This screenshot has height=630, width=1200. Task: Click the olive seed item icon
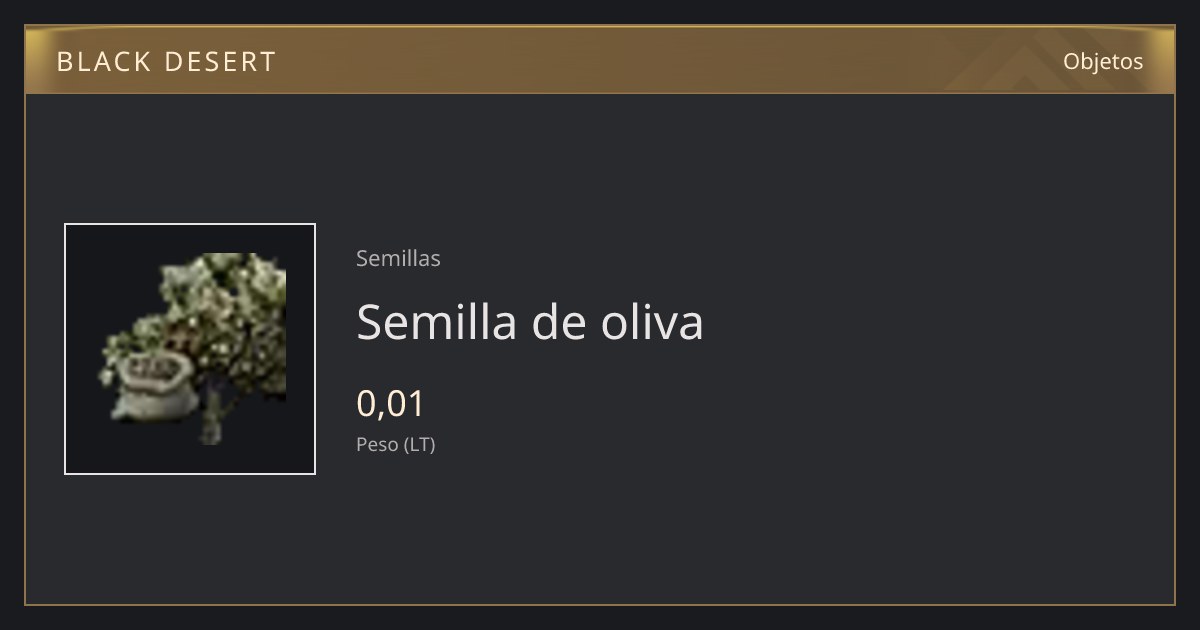click(190, 349)
